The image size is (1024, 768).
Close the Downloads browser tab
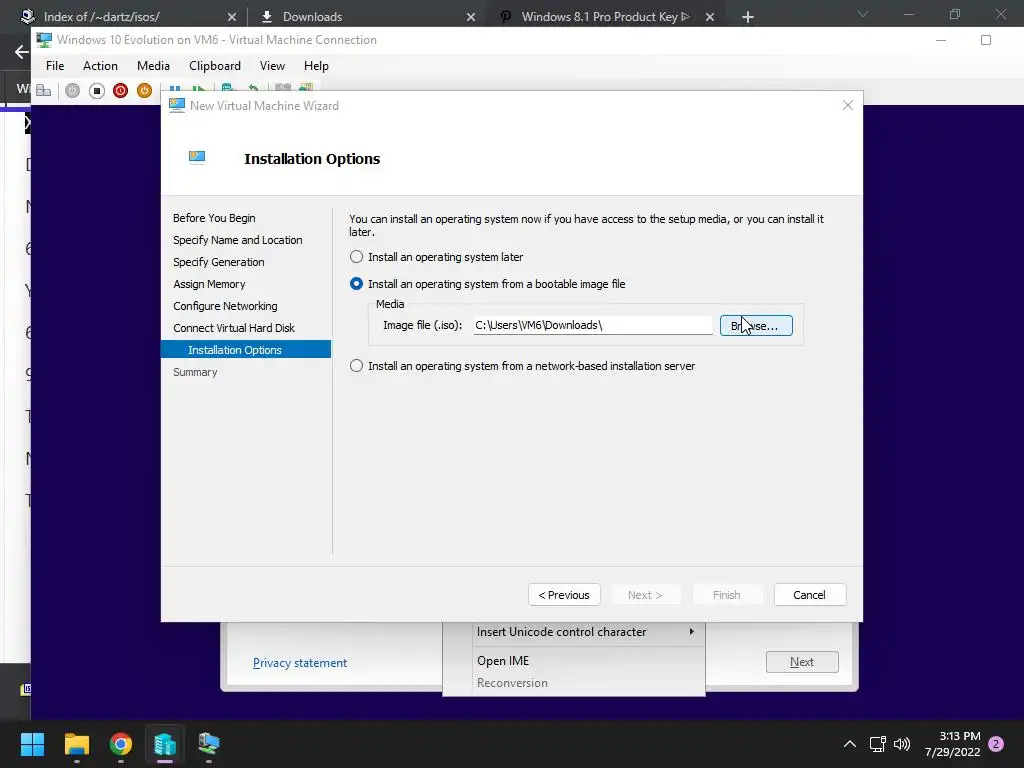pyautogui.click(x=471, y=17)
